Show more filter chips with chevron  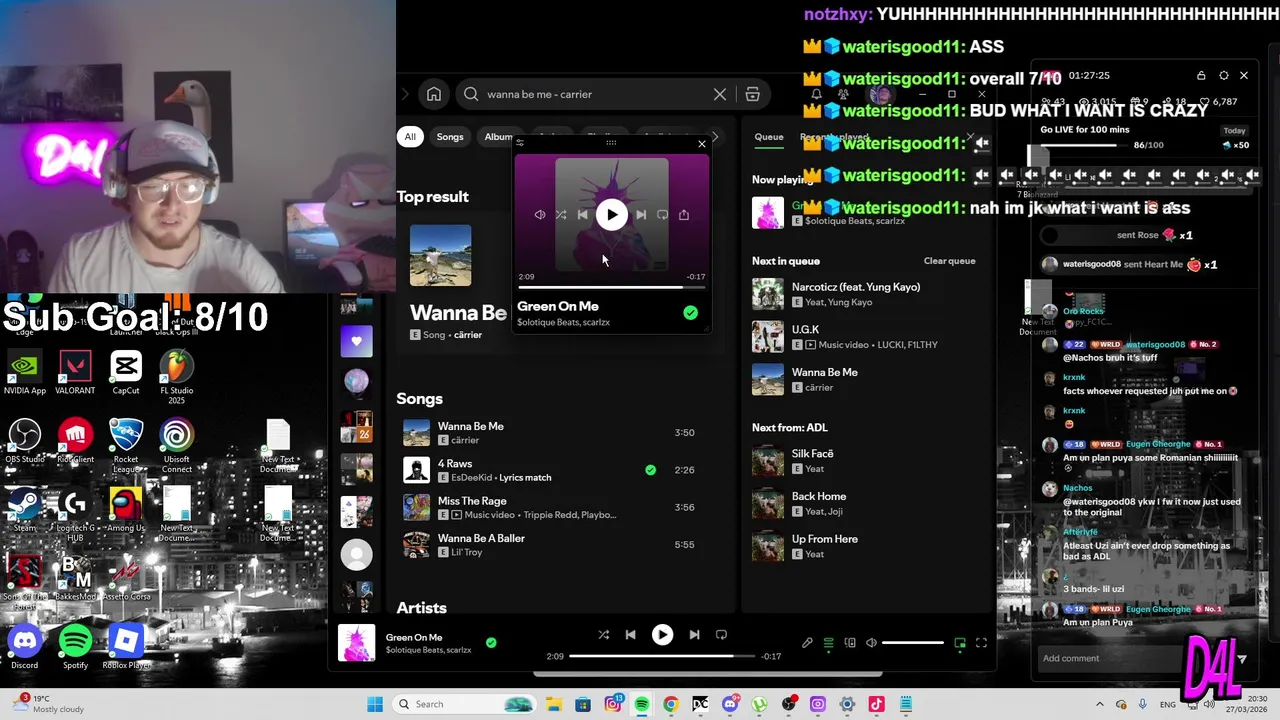coord(714,137)
